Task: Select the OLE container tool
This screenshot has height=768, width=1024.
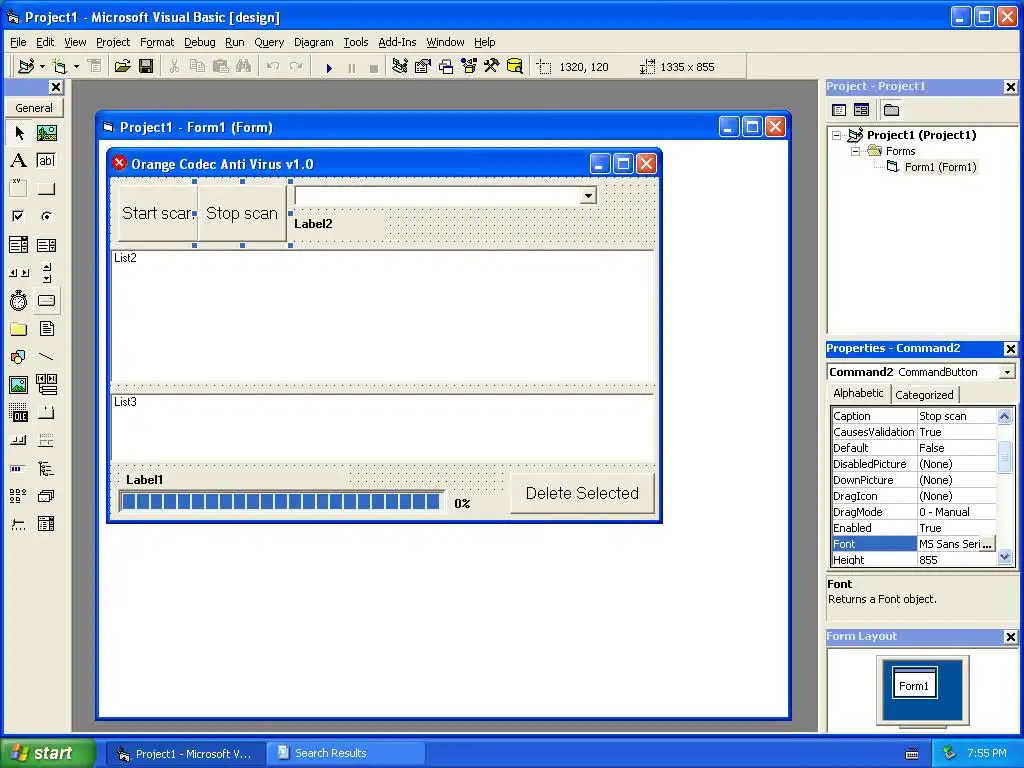Action: point(19,413)
